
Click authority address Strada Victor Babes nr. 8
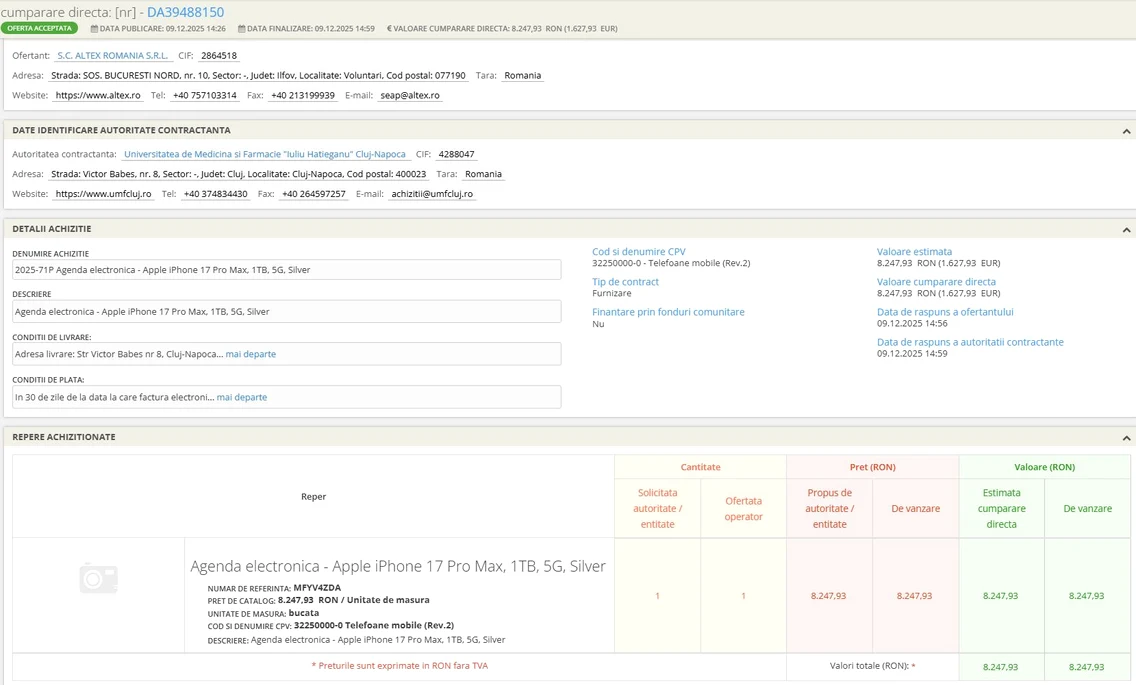[238, 174]
